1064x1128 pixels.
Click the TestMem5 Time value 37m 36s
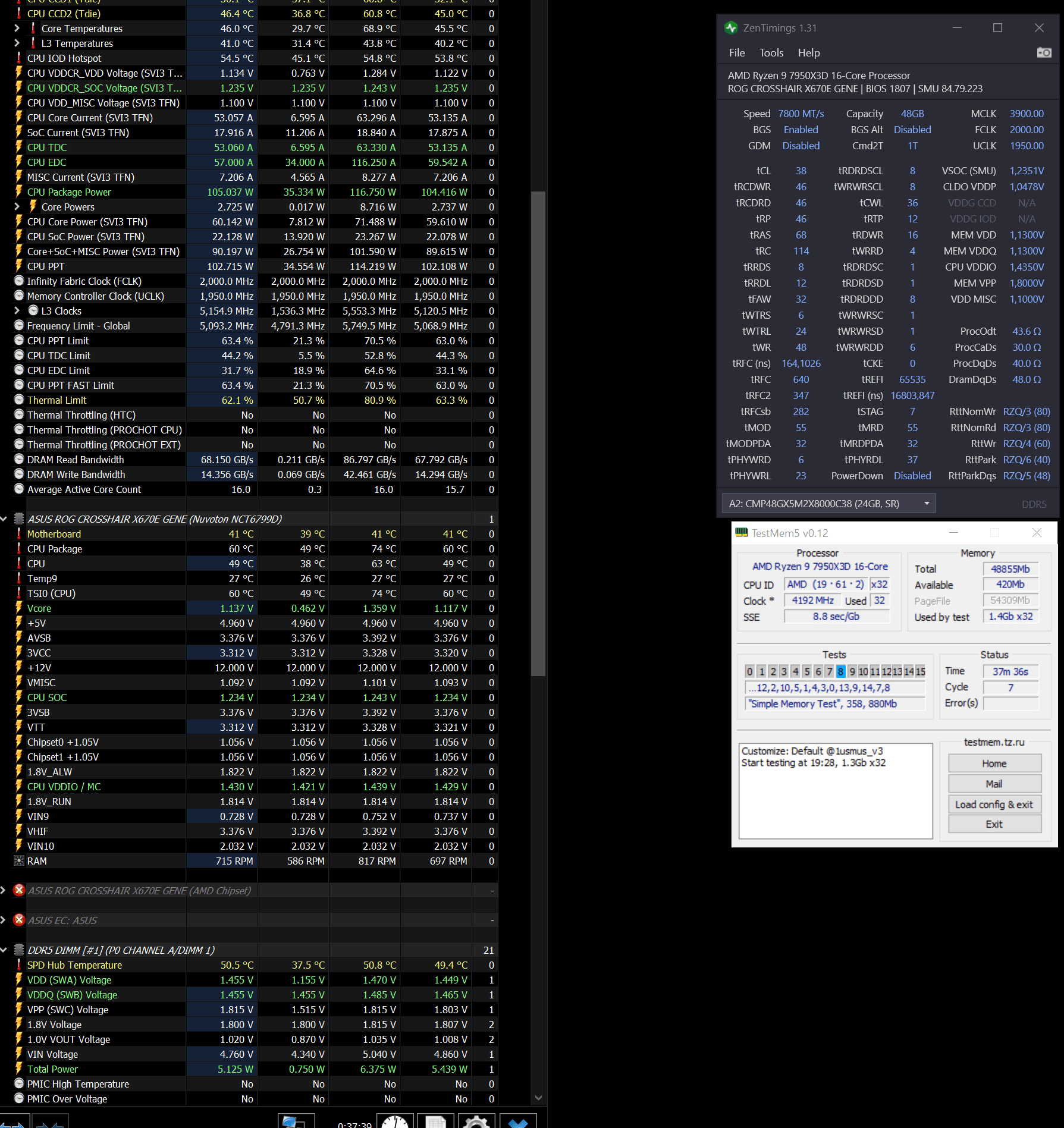1010,671
